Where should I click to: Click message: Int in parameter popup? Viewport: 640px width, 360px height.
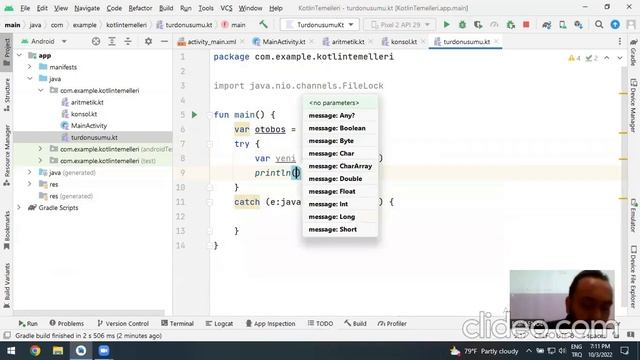coord(340,204)
